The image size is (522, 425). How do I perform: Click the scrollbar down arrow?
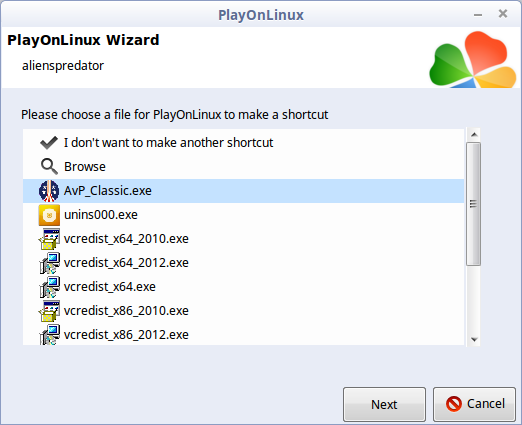pos(474,339)
